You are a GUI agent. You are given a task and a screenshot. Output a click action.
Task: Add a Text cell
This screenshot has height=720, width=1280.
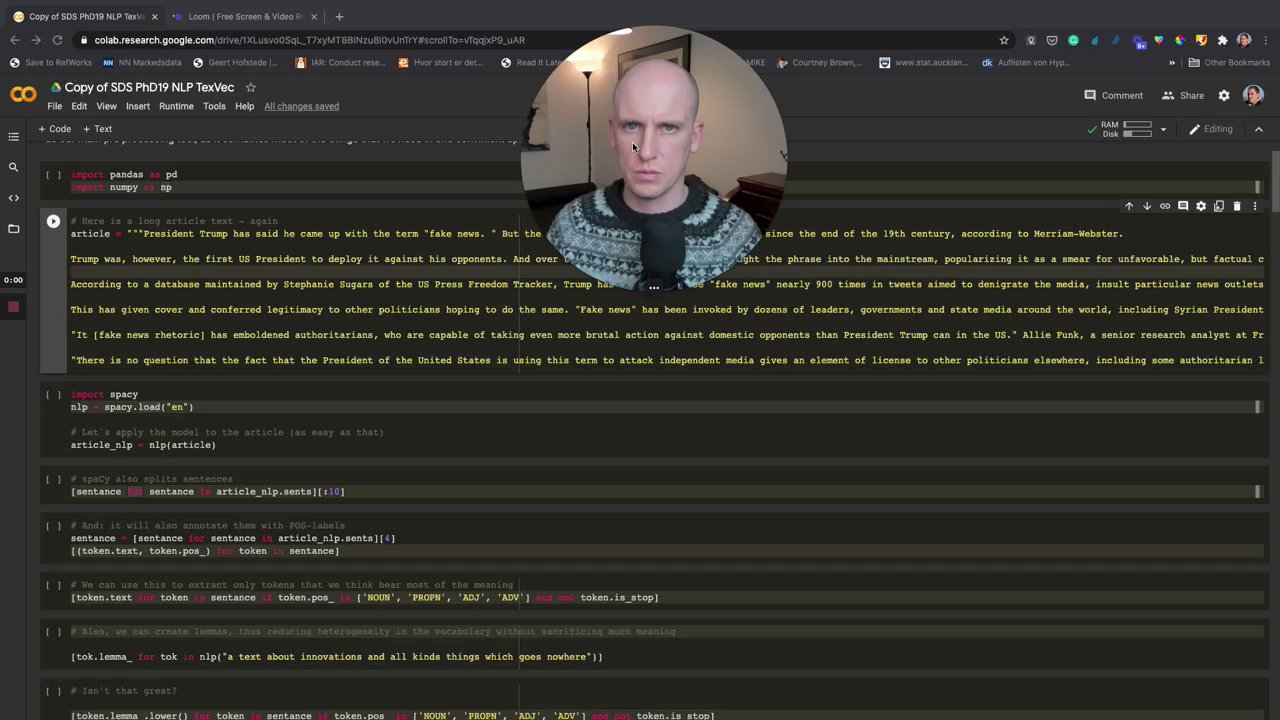pyautogui.click(x=97, y=129)
